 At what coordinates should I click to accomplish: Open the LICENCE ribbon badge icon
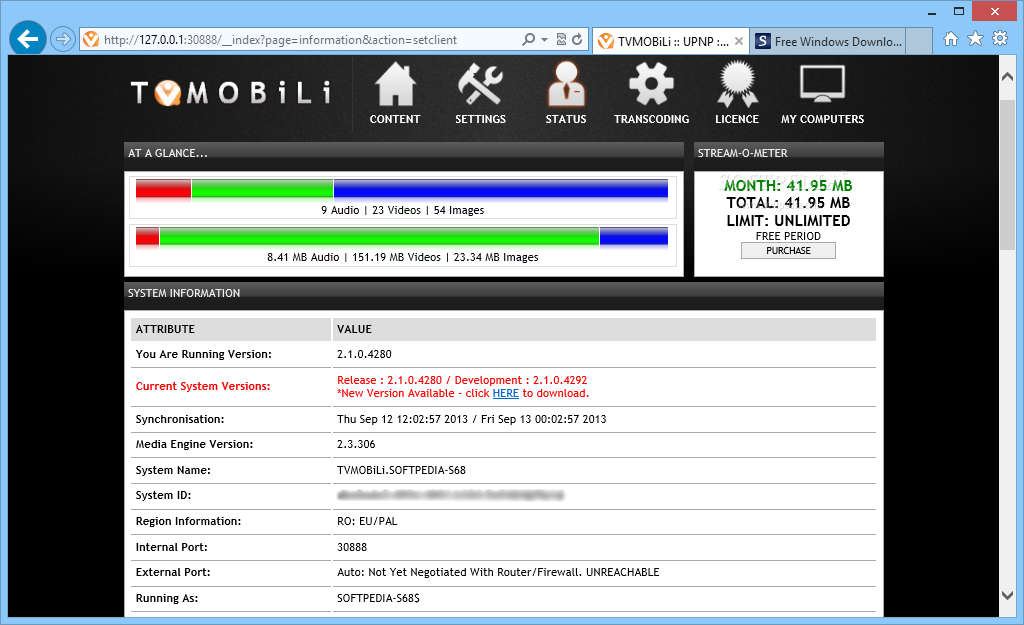(737, 84)
